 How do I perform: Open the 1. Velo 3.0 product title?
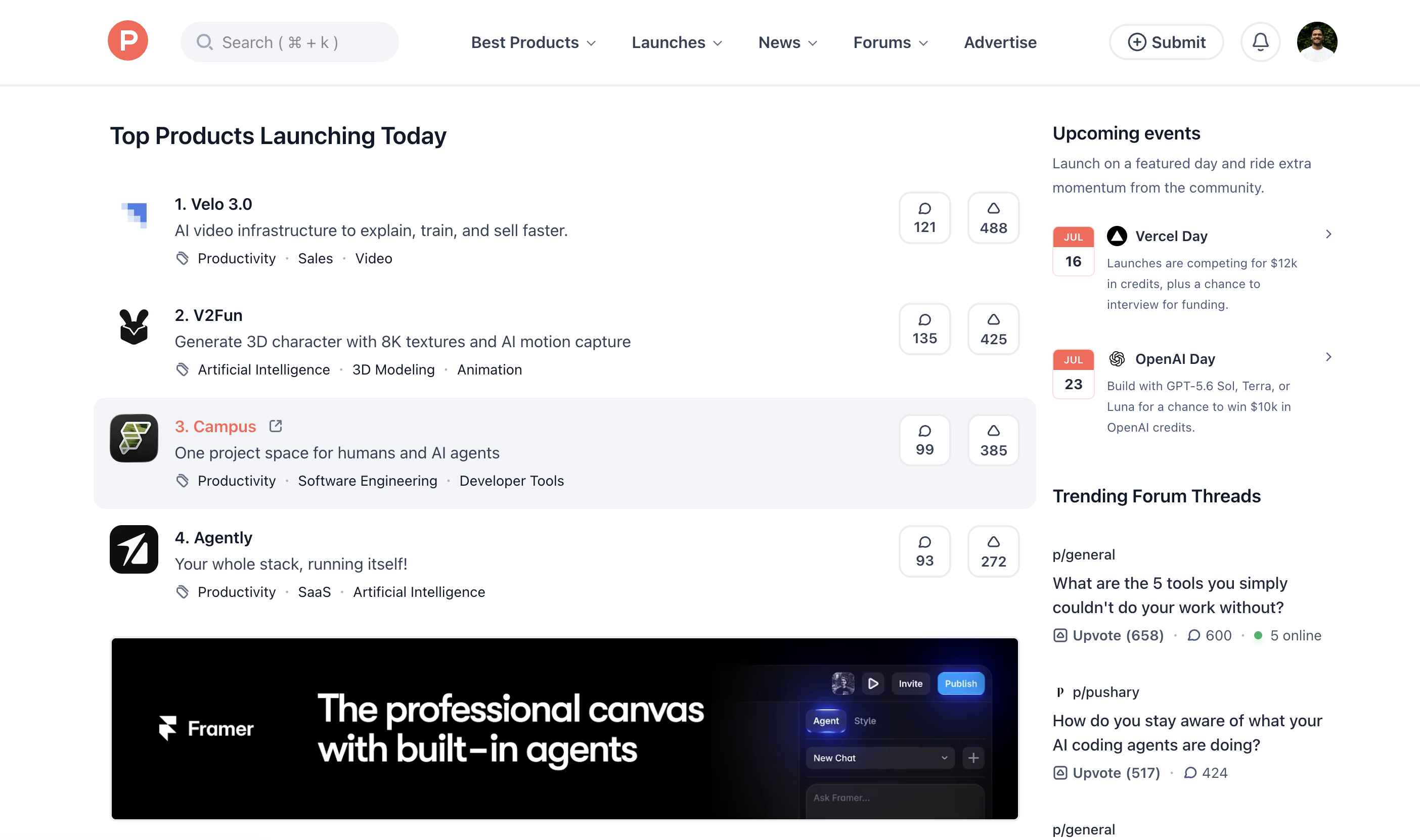pyautogui.click(x=213, y=204)
